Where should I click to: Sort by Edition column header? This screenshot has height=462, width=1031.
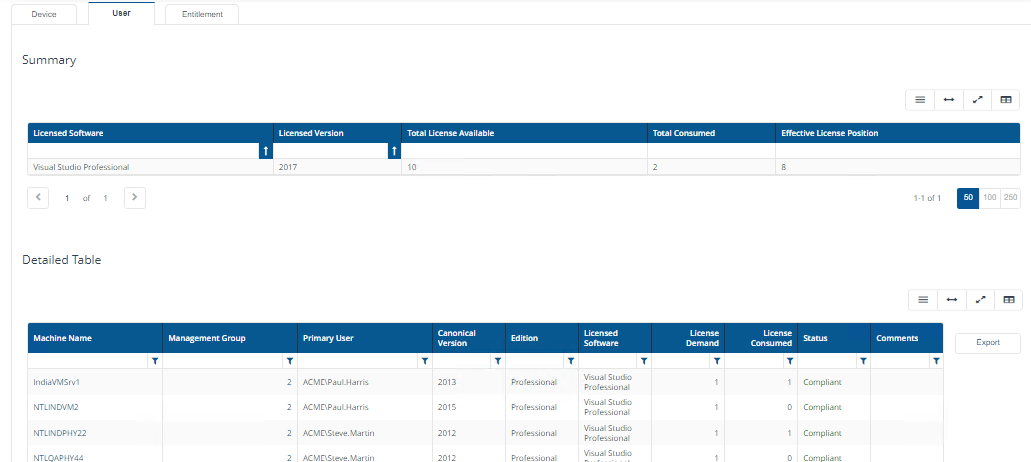pos(542,338)
